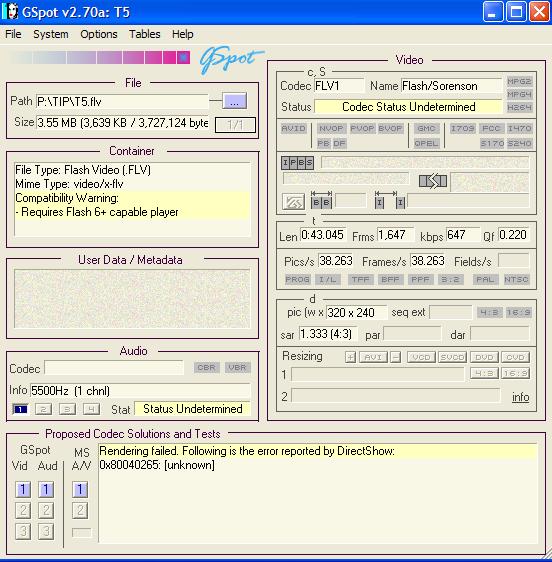
Task: Select audio stream 2
Action: [x=43, y=409]
